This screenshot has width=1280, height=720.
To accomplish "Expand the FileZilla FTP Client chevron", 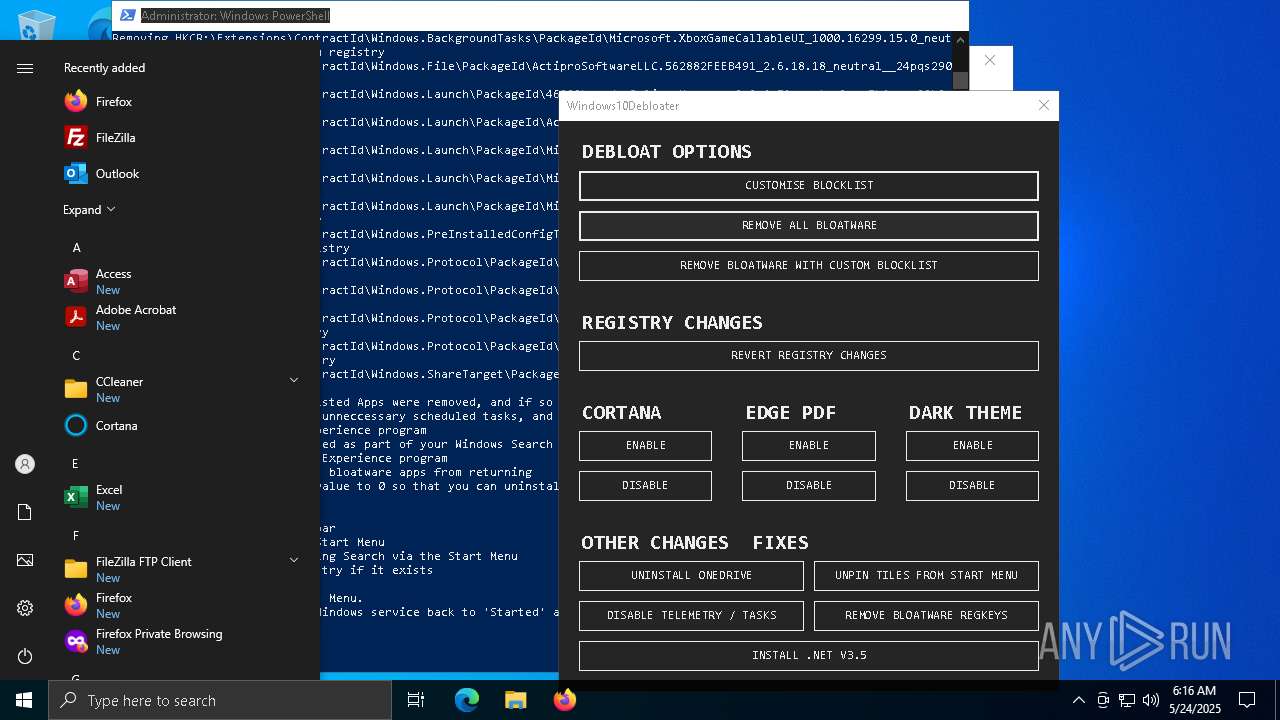I will (x=294, y=560).
